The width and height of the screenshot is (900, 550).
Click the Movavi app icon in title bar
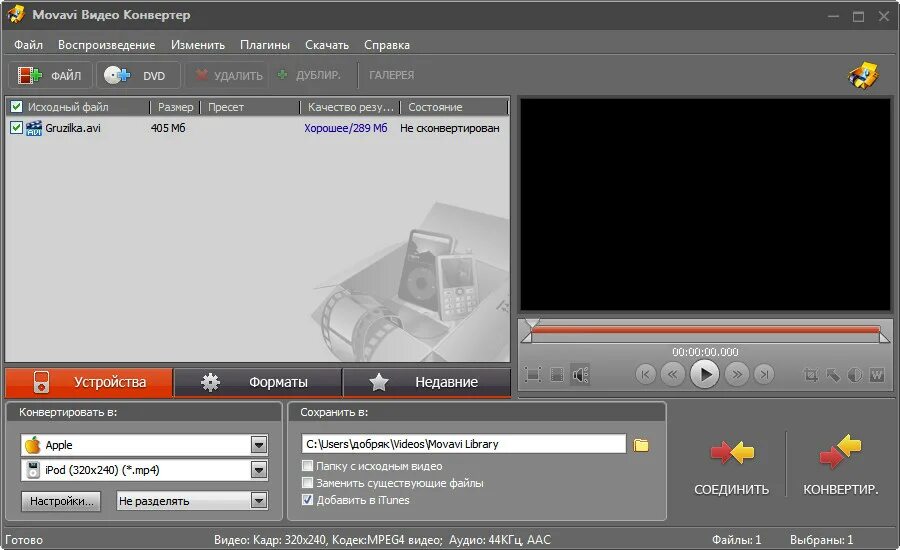[x=15, y=14]
